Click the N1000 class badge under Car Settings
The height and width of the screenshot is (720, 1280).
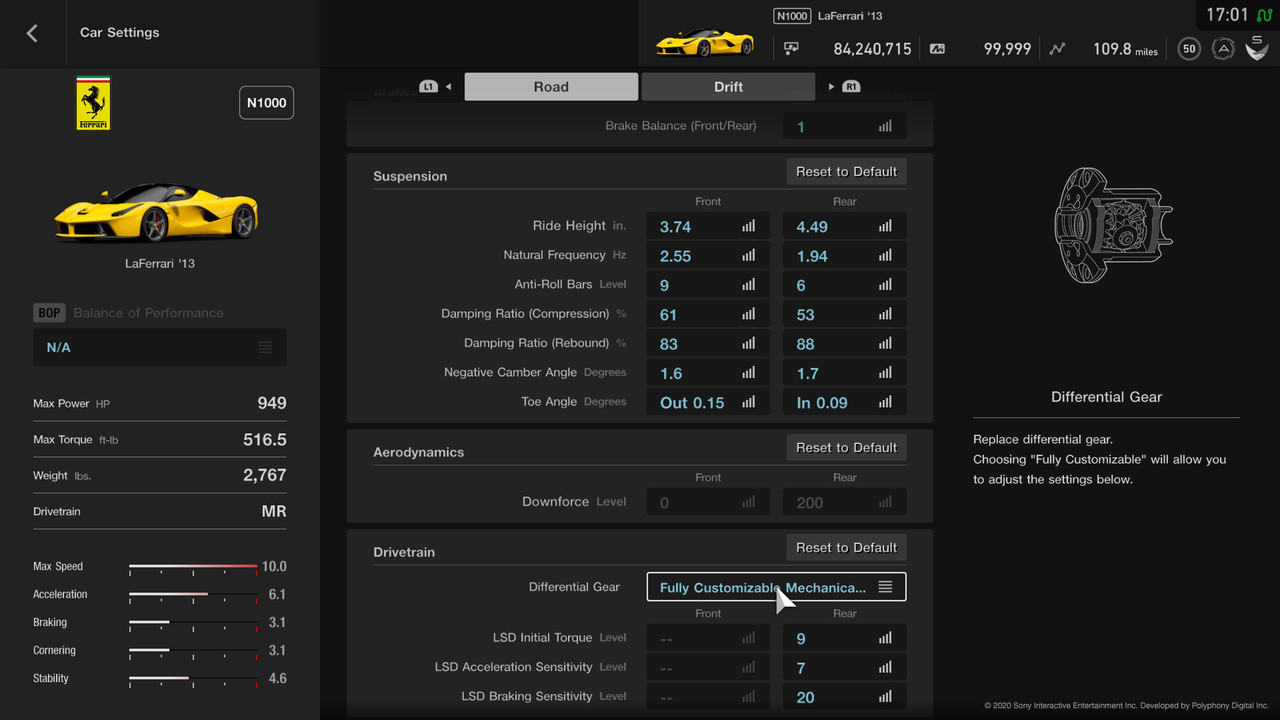point(266,103)
